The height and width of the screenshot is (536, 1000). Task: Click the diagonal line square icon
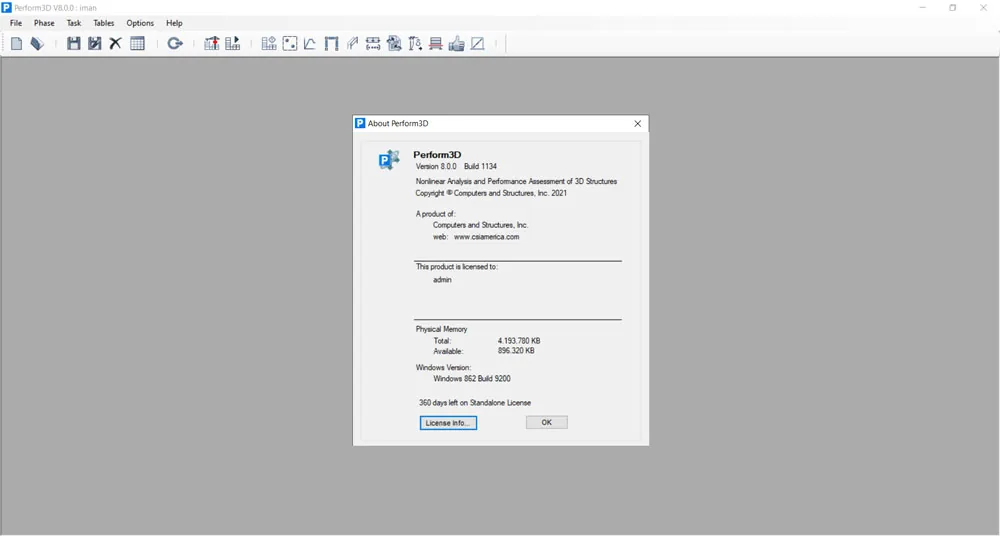(x=478, y=43)
